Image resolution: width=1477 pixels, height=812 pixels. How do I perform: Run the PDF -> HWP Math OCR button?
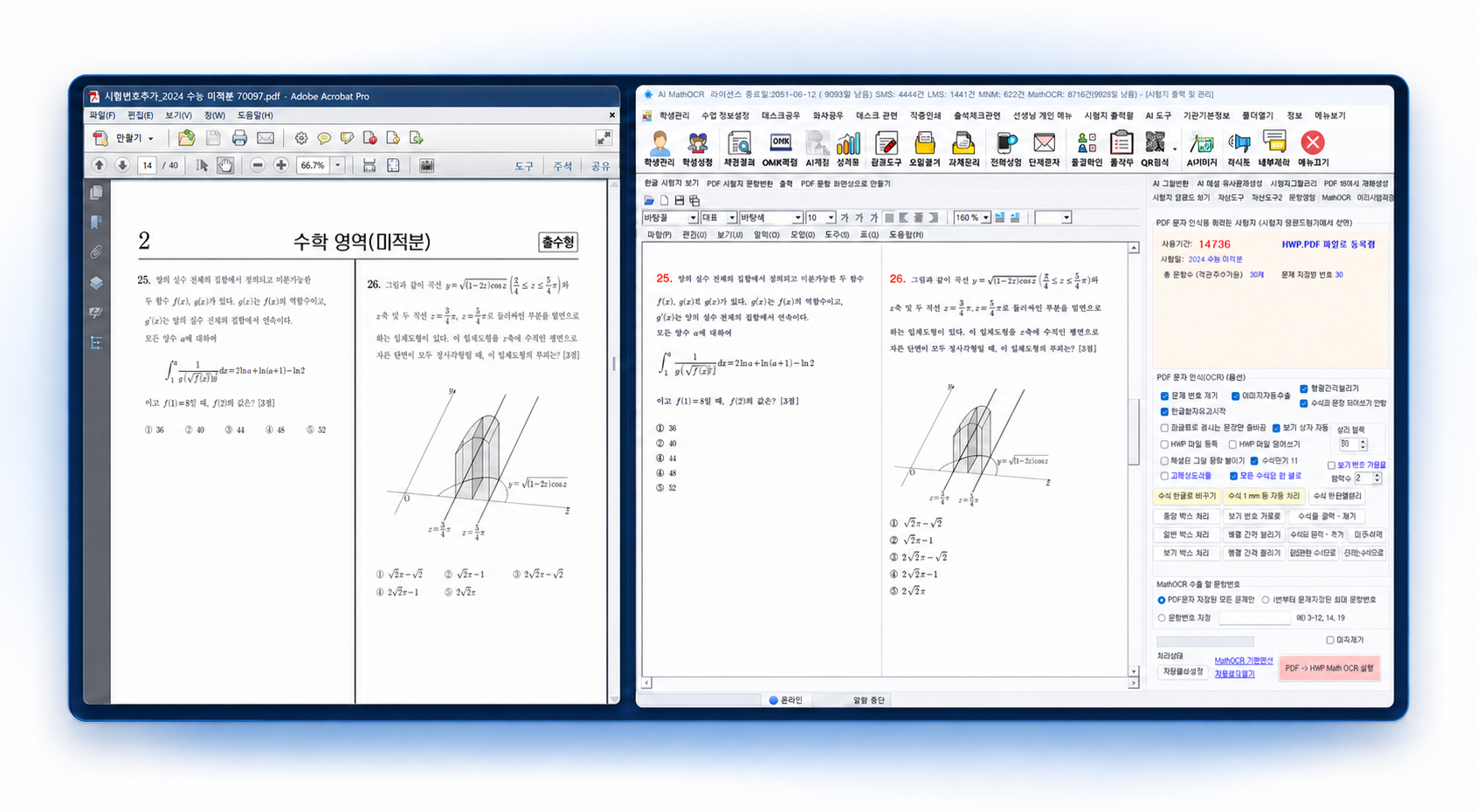(1329, 668)
